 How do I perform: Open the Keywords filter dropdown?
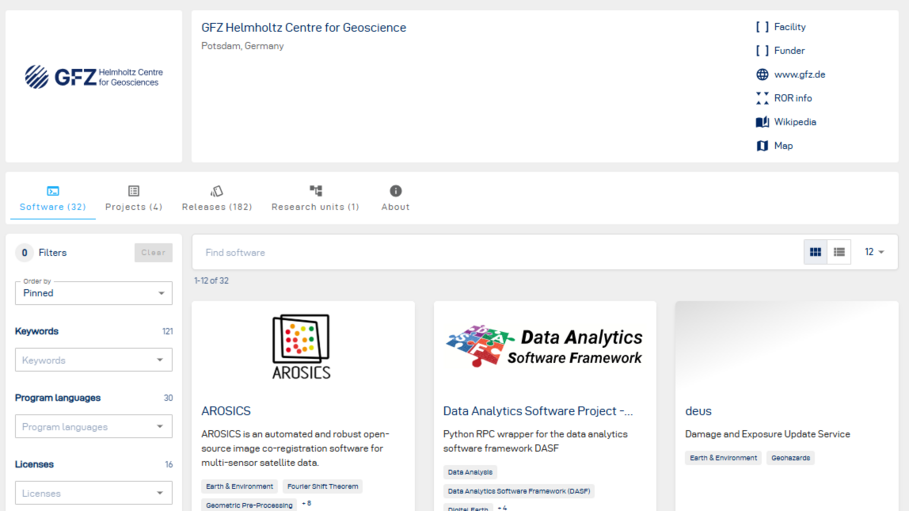94,360
